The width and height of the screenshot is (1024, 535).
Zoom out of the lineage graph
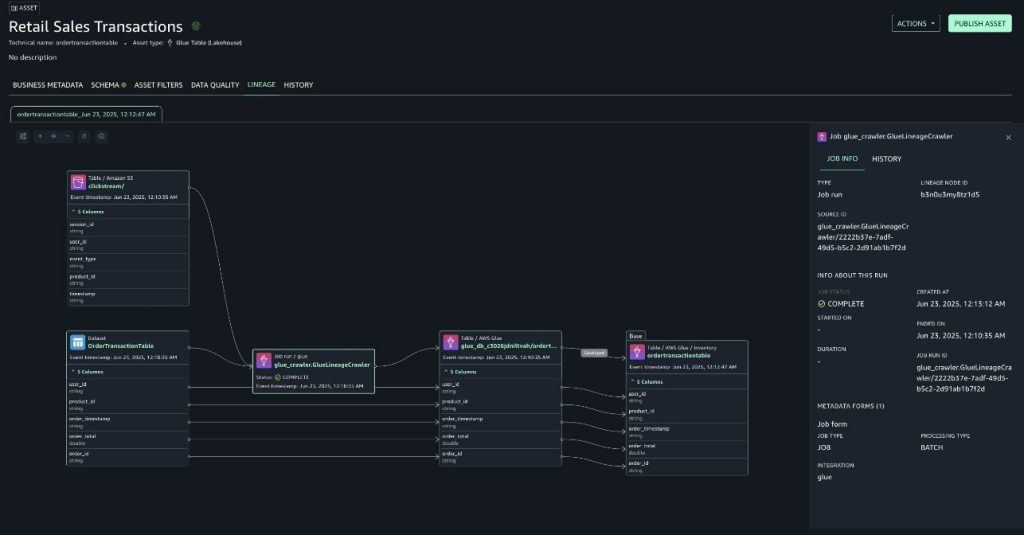67,136
